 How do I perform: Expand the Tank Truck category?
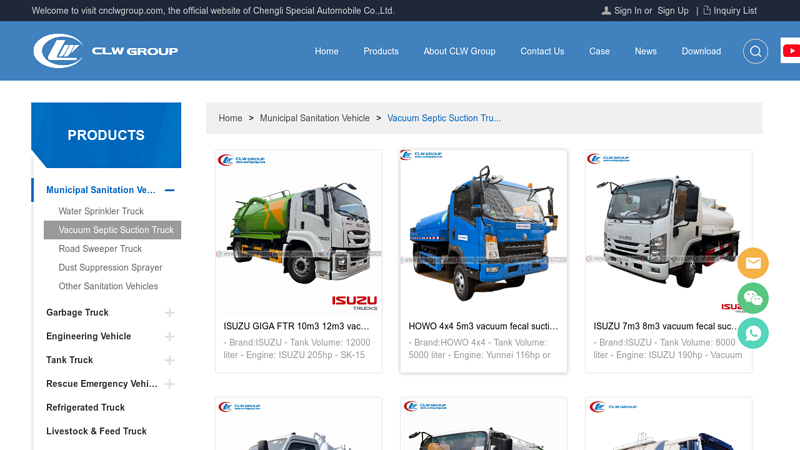(169, 360)
